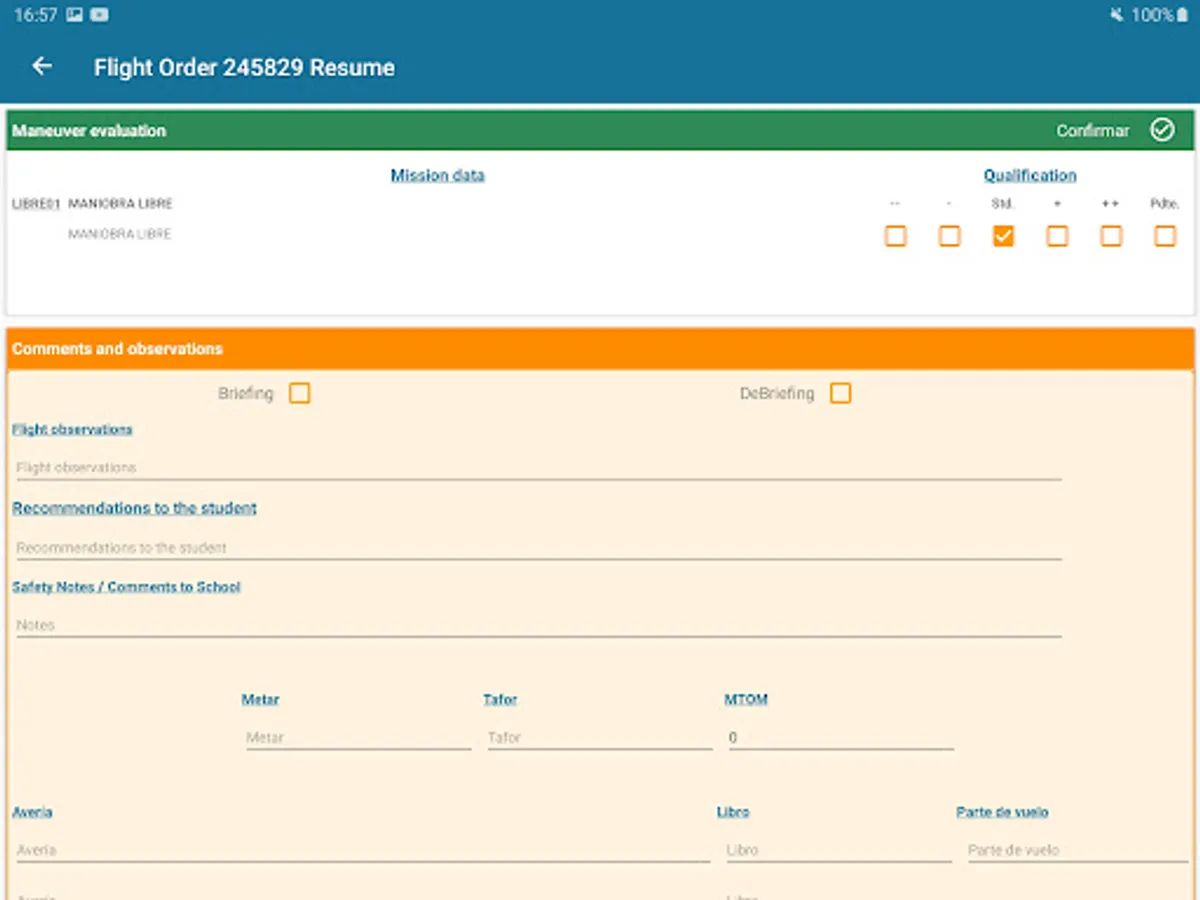Tap the Tafor heading label
Image resolution: width=1200 pixels, height=900 pixels.
pyautogui.click(x=500, y=699)
